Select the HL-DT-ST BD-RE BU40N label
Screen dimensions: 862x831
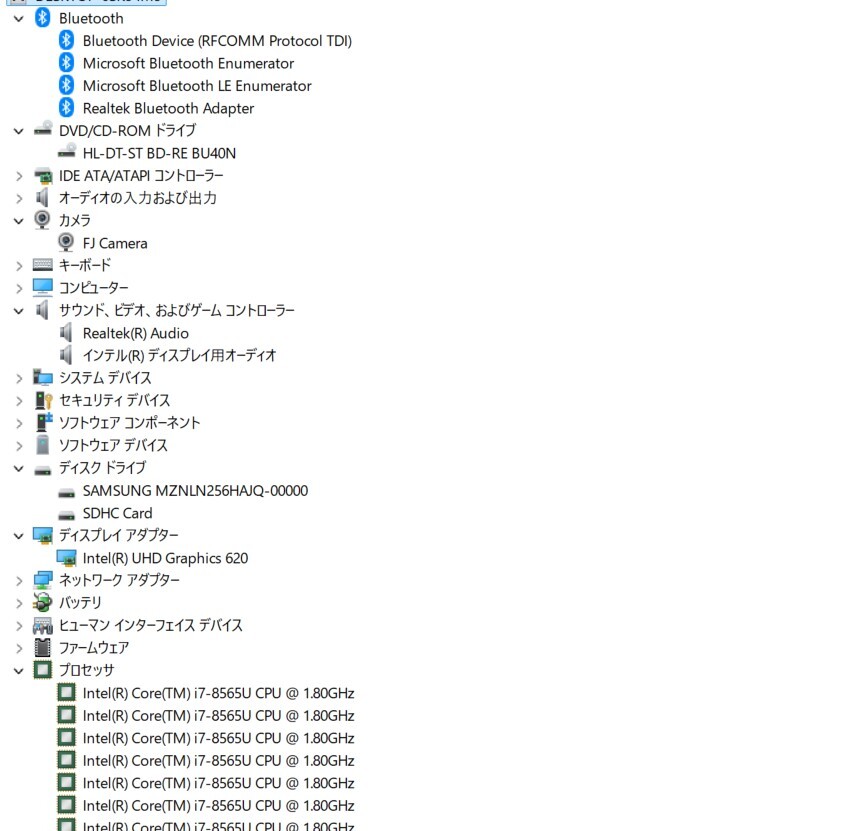(x=159, y=153)
